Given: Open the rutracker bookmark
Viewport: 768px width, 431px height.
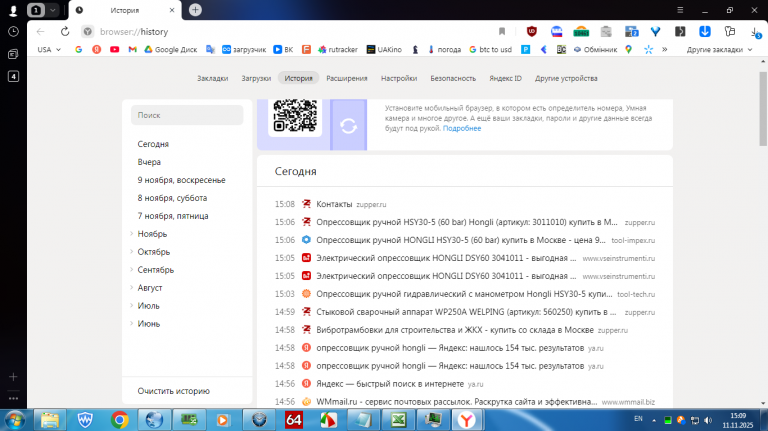Looking at the screenshot, I should tap(337, 49).
